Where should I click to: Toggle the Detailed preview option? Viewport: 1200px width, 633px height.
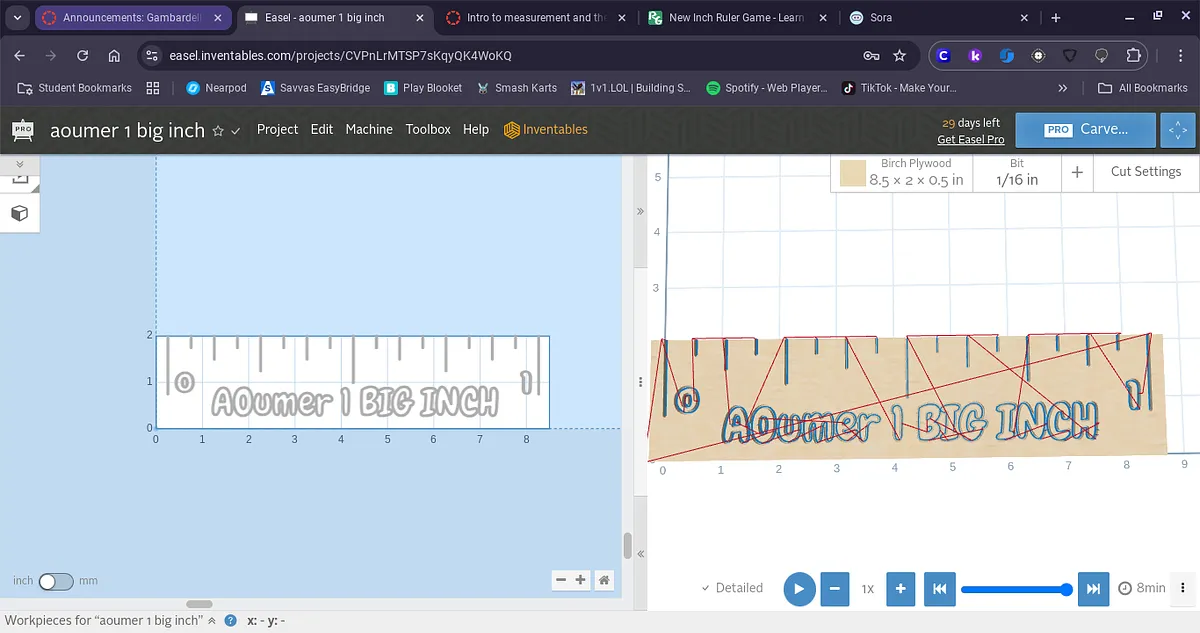tap(732, 588)
